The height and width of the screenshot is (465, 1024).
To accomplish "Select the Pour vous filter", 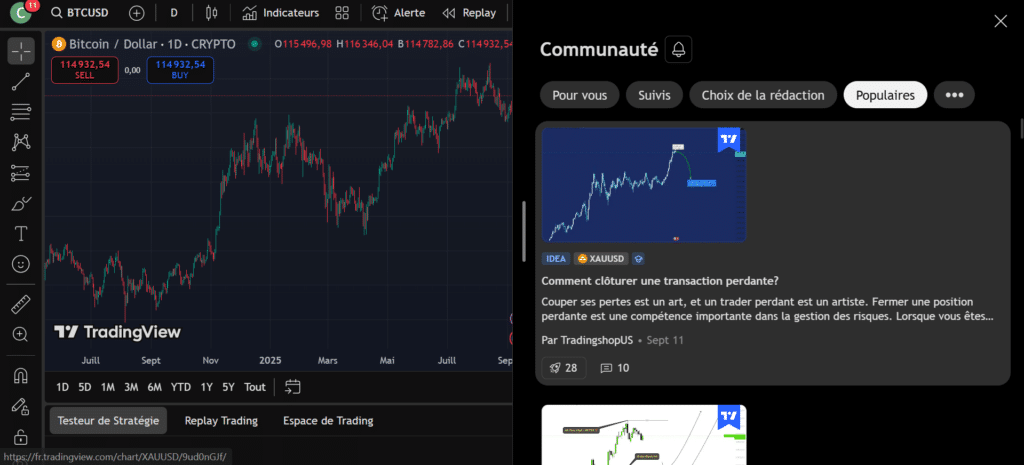I will click(580, 95).
